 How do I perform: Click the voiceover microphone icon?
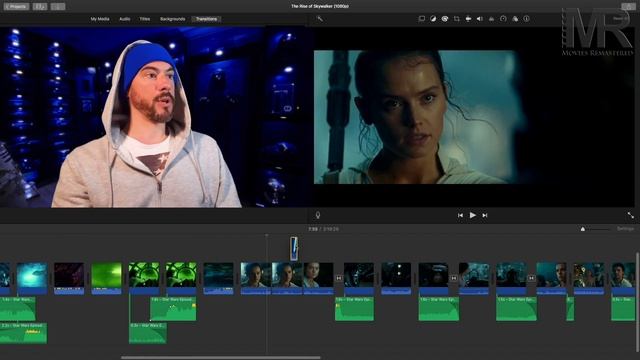[x=318, y=215]
